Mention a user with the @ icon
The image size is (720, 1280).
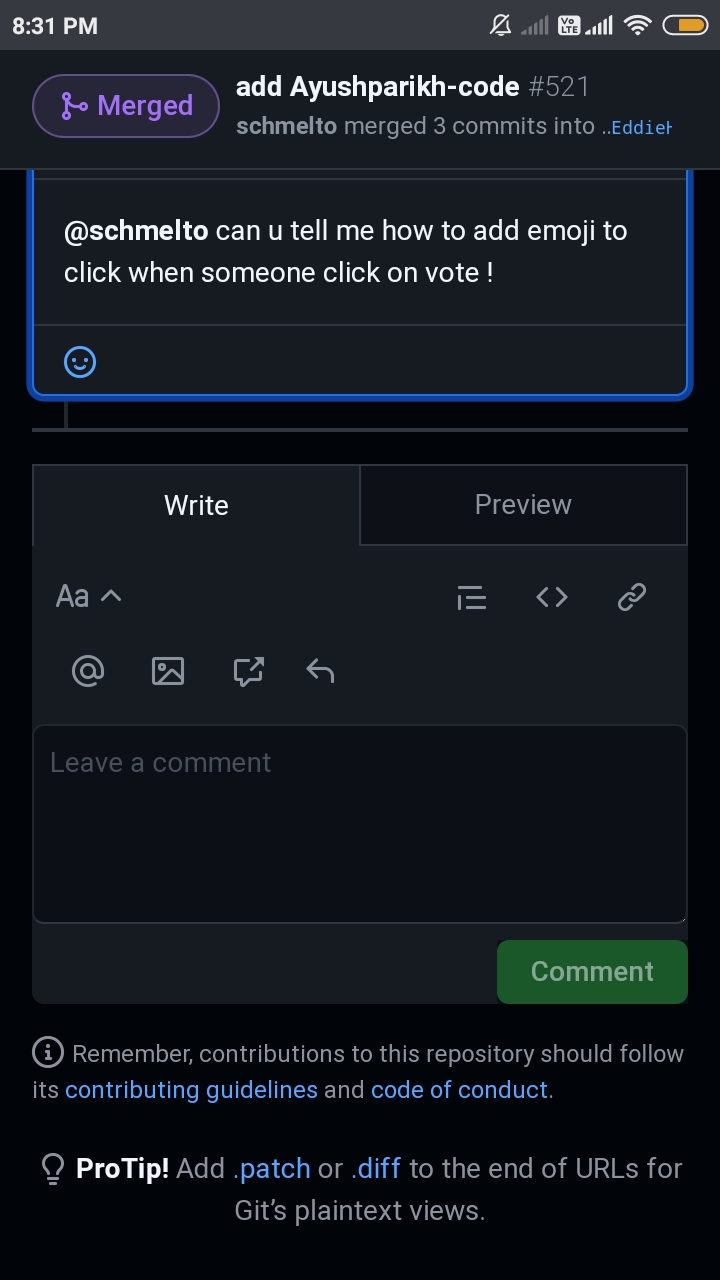point(88,670)
